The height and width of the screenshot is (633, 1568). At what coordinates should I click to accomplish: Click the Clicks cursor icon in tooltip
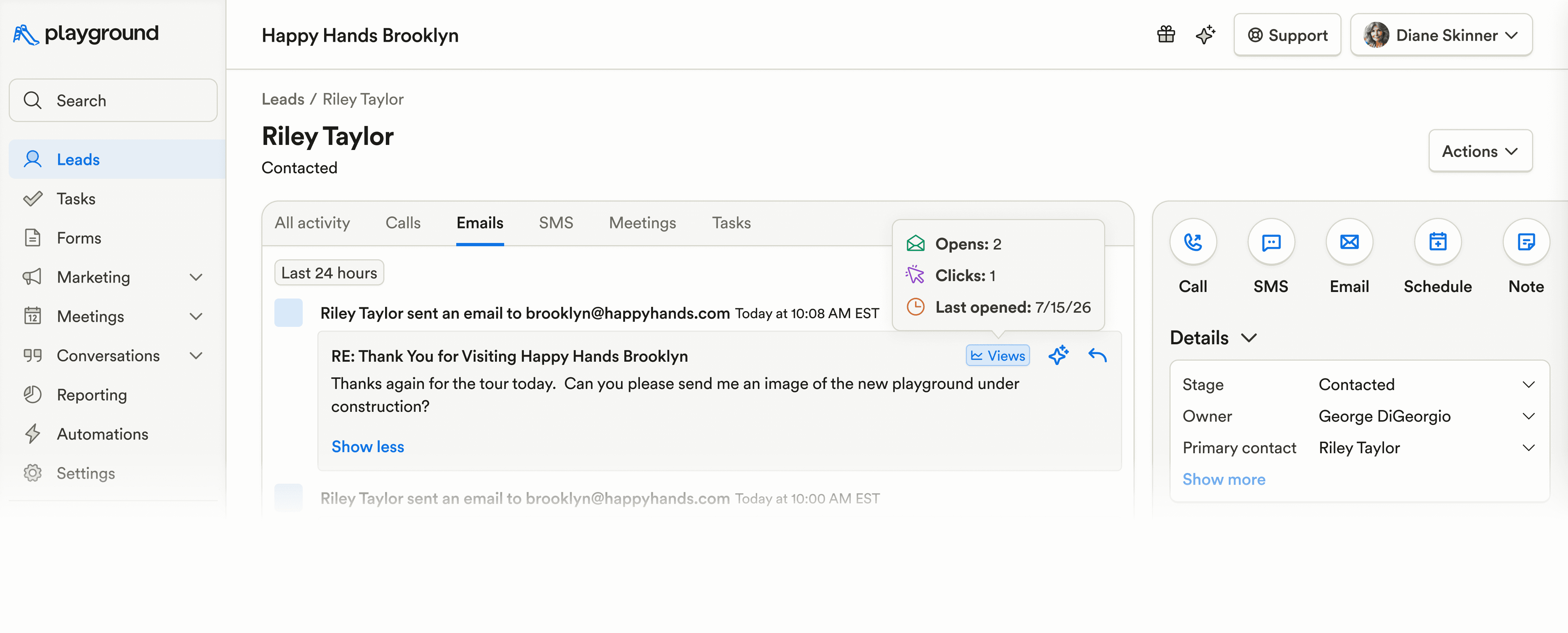click(x=915, y=275)
